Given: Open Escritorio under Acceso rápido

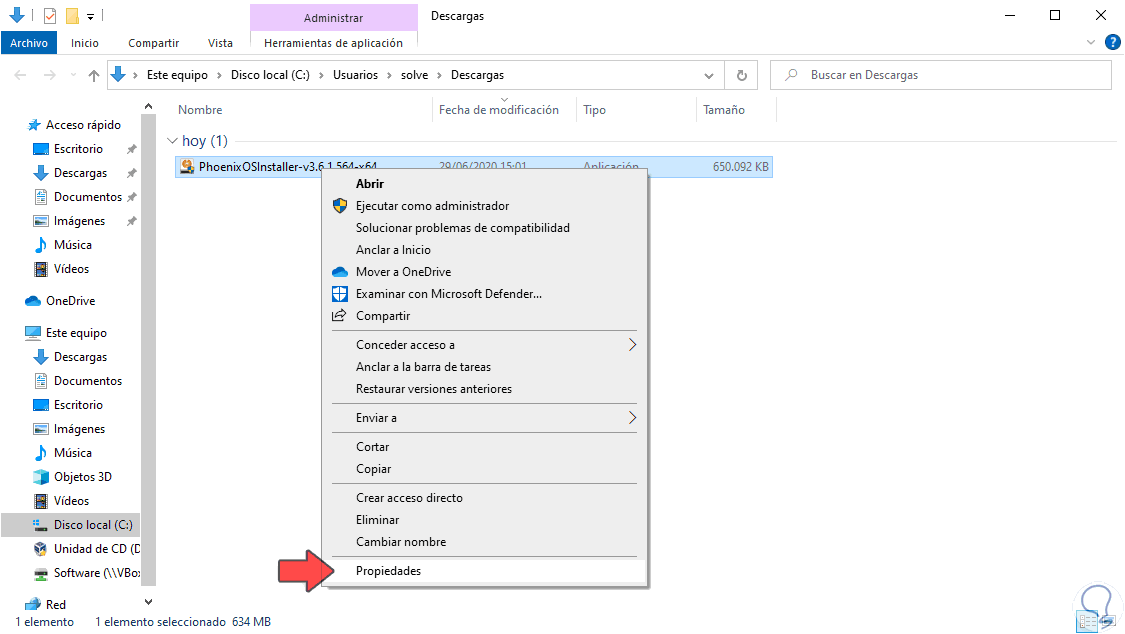Looking at the screenshot, I should 78,148.
